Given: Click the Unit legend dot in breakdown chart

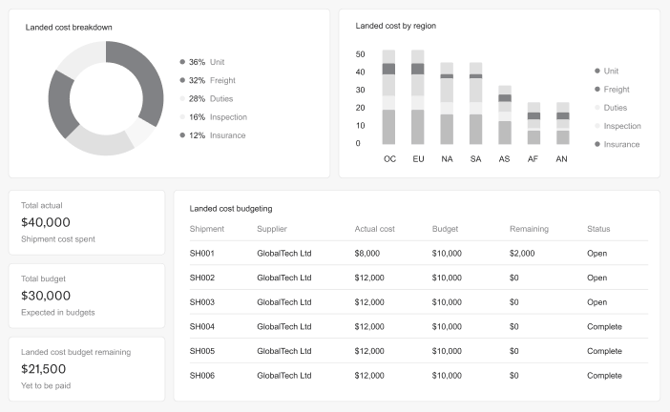Looking at the screenshot, I should (x=182, y=62).
